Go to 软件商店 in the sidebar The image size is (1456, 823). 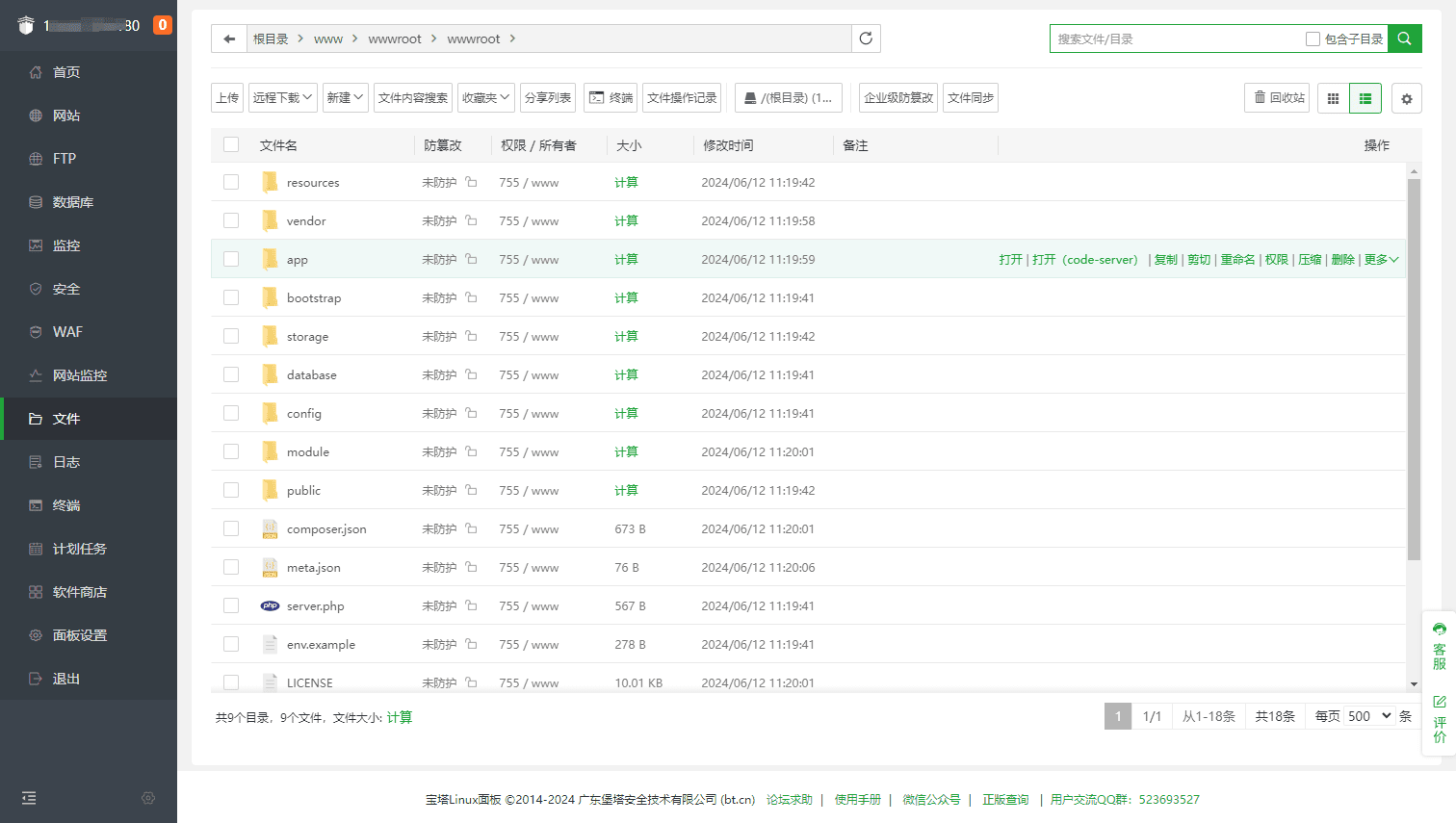click(72, 591)
